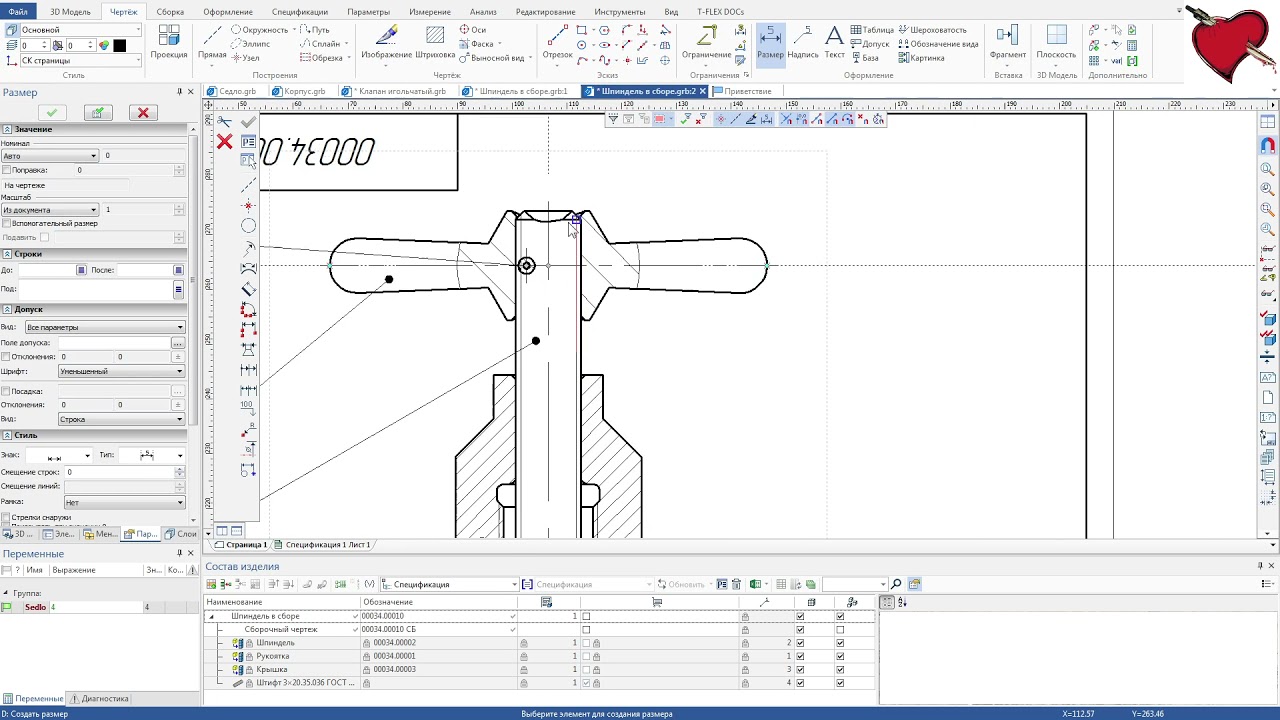
Task: Click the black color swatch in Стиль group
Action: [120, 45]
